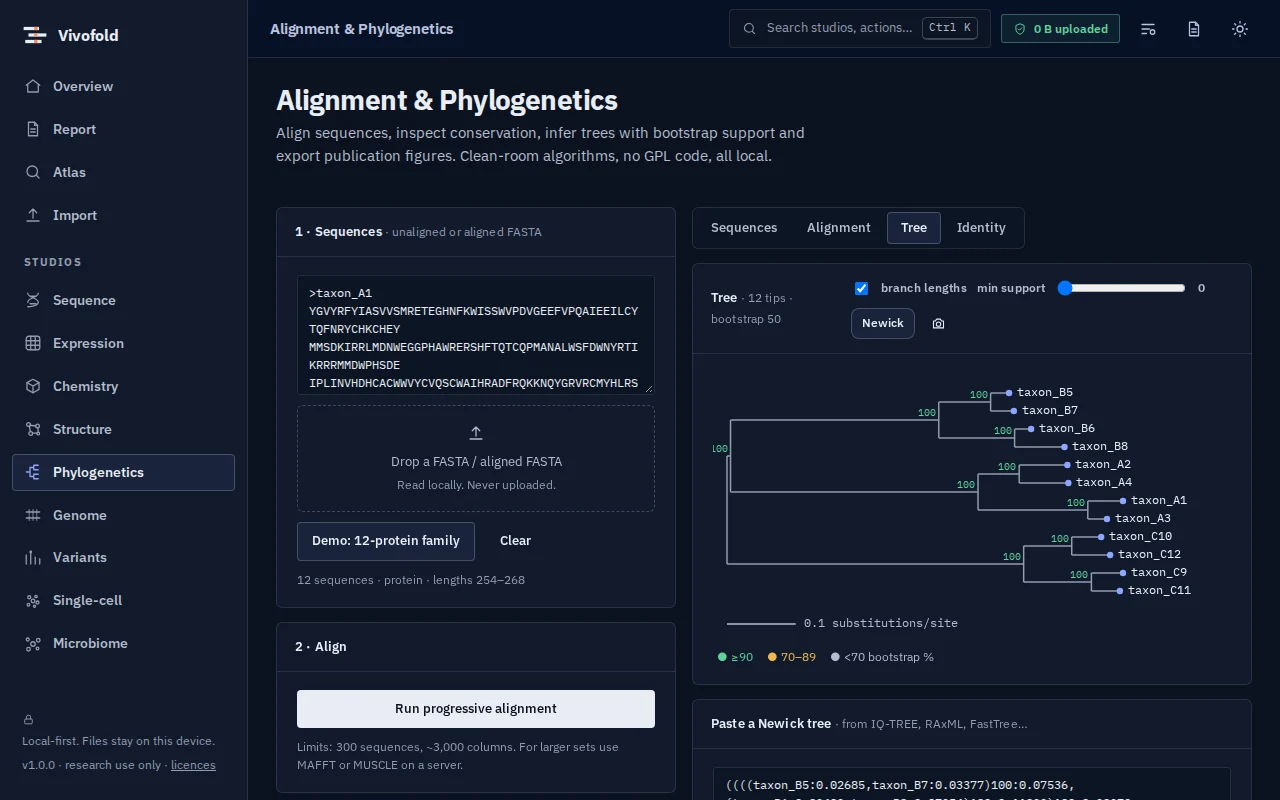Click the shield icon in upload badge
This screenshot has width=1280, height=800.
[x=1020, y=29]
